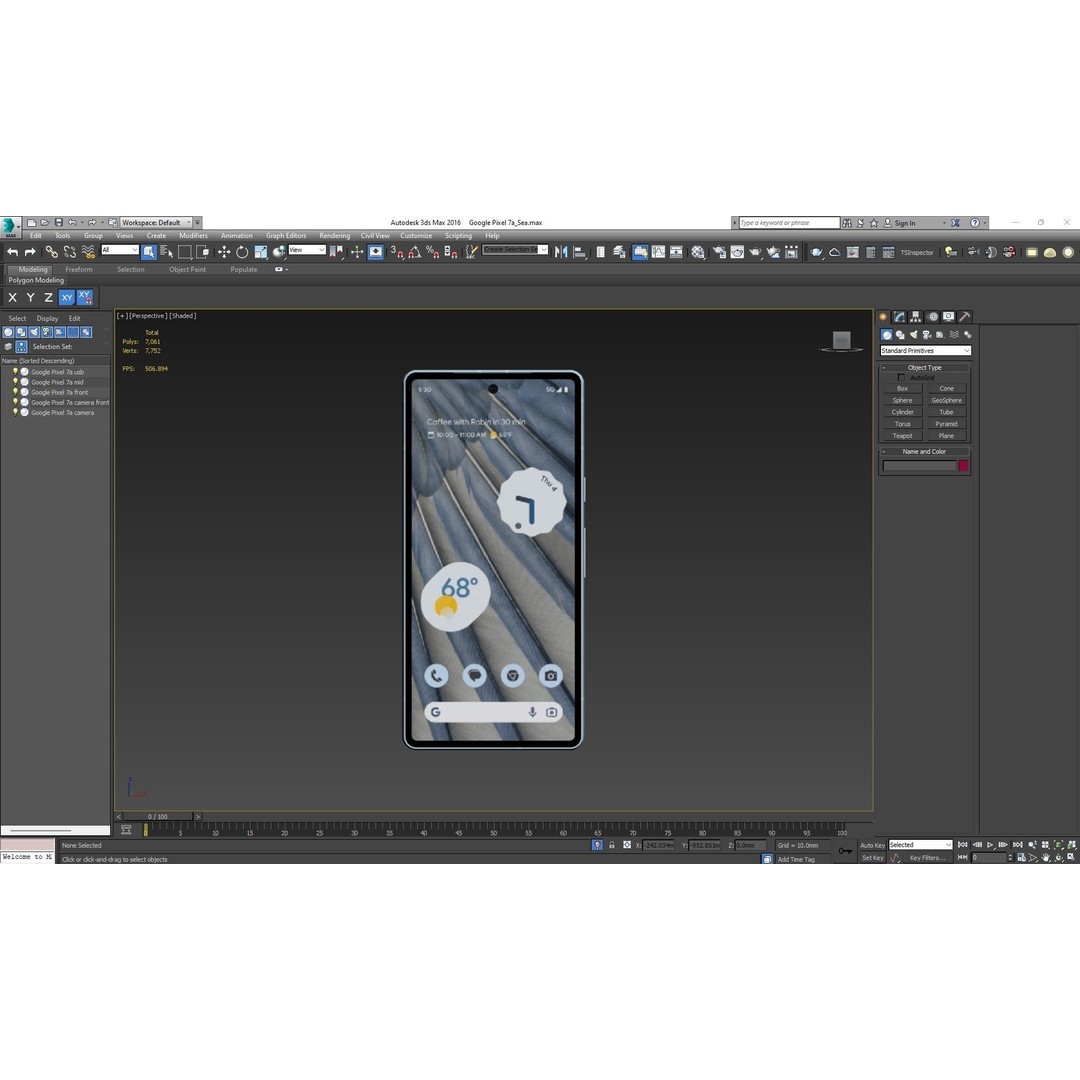Toggle visibility bulb of Google Pixel 7a front

coord(15,392)
